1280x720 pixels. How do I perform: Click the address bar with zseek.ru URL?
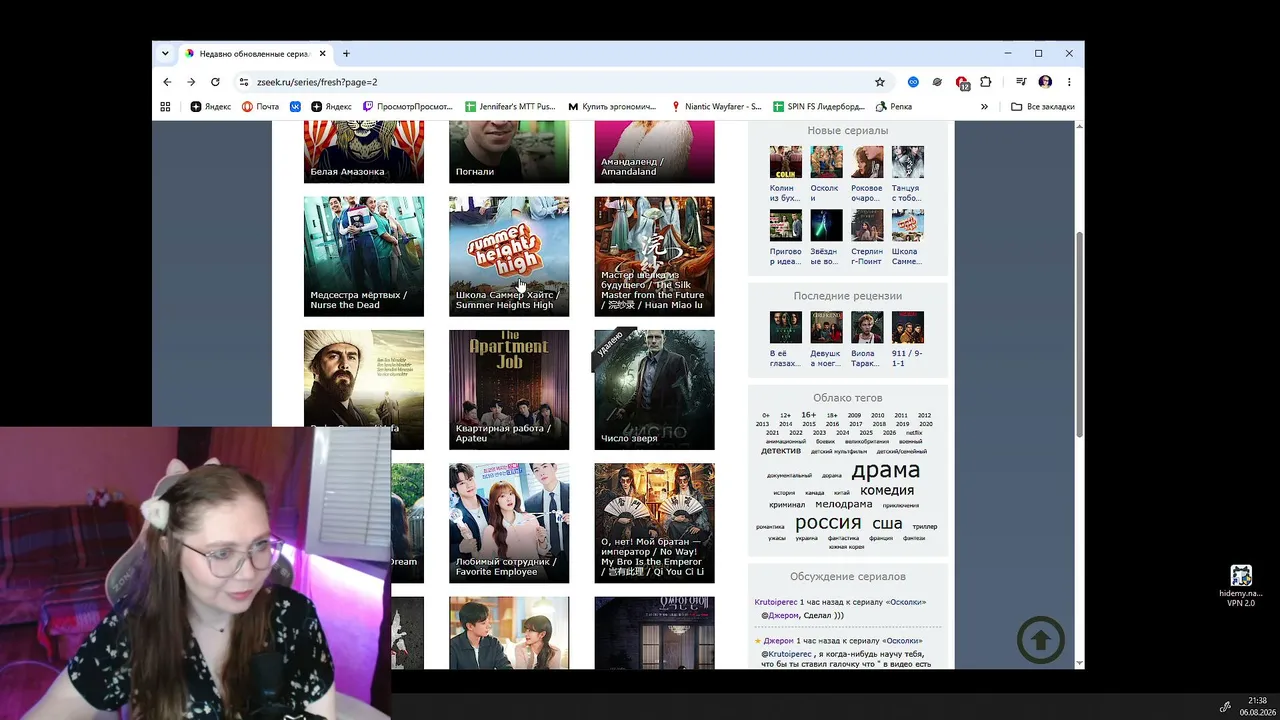560,82
